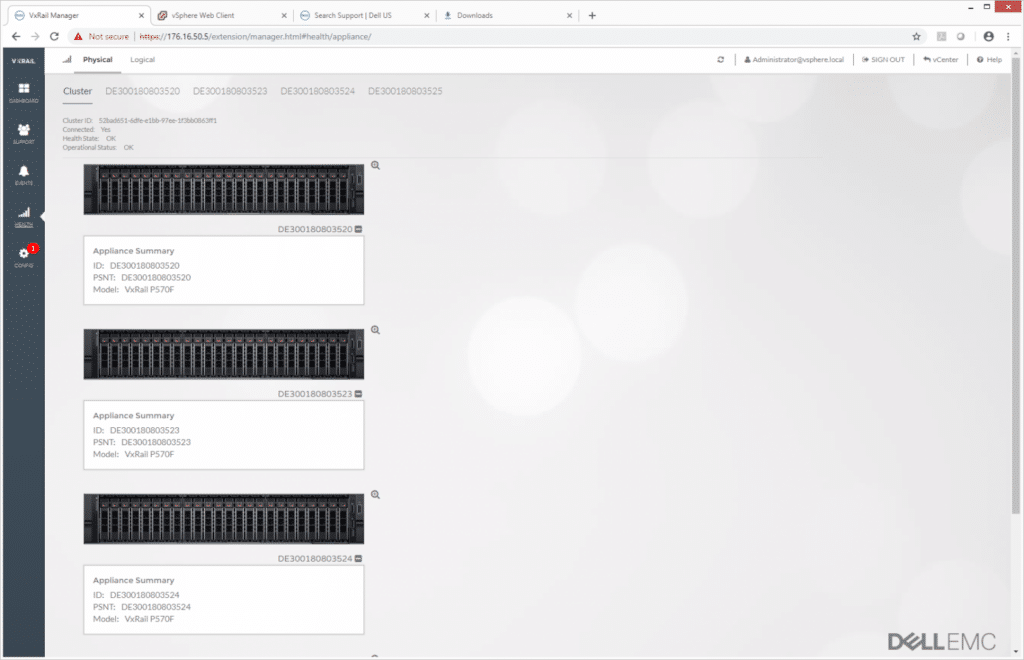Zoom into appliance DE300180803523 with magnifier icon
The image size is (1024, 660).
(x=376, y=330)
